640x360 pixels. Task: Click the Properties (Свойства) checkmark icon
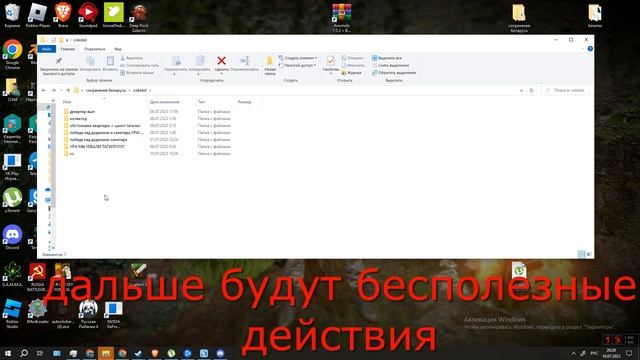point(331,61)
